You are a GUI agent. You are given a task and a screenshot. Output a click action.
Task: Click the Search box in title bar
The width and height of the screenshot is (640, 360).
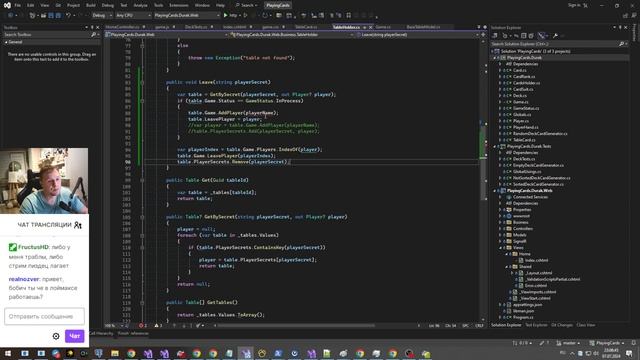[x=247, y=5]
